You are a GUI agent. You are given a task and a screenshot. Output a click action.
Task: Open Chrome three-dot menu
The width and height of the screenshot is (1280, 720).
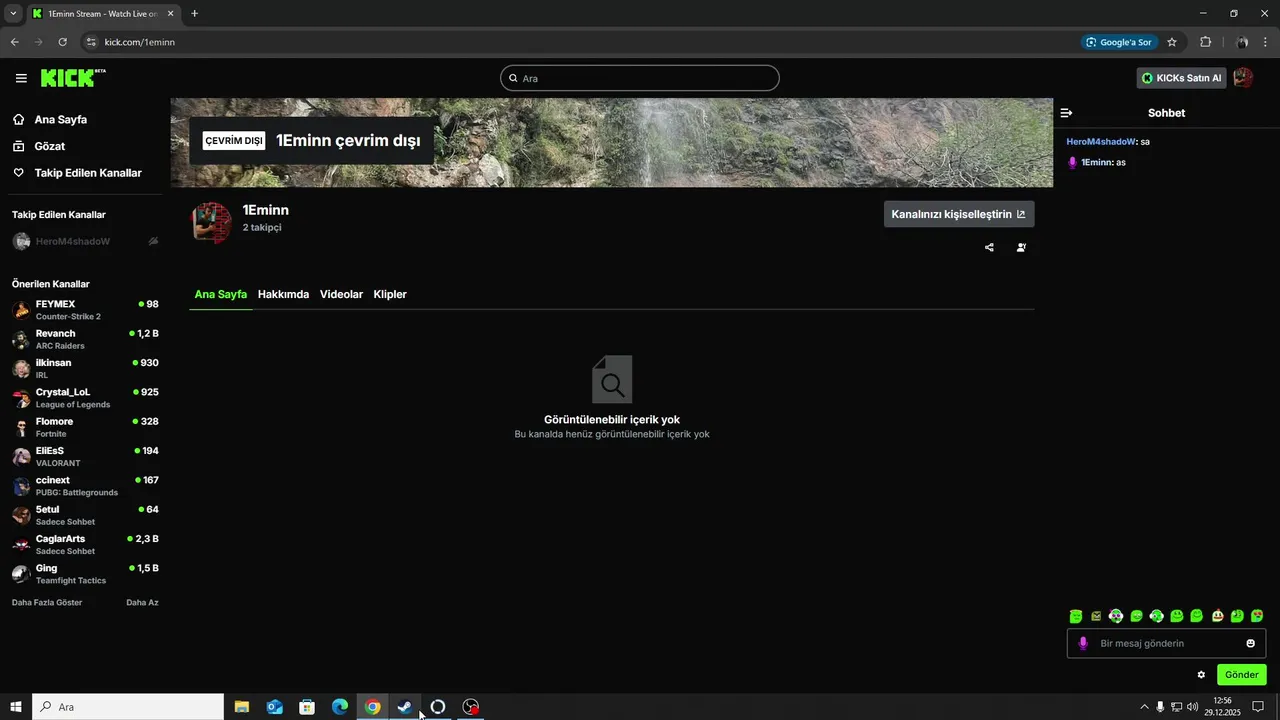pos(1265,42)
